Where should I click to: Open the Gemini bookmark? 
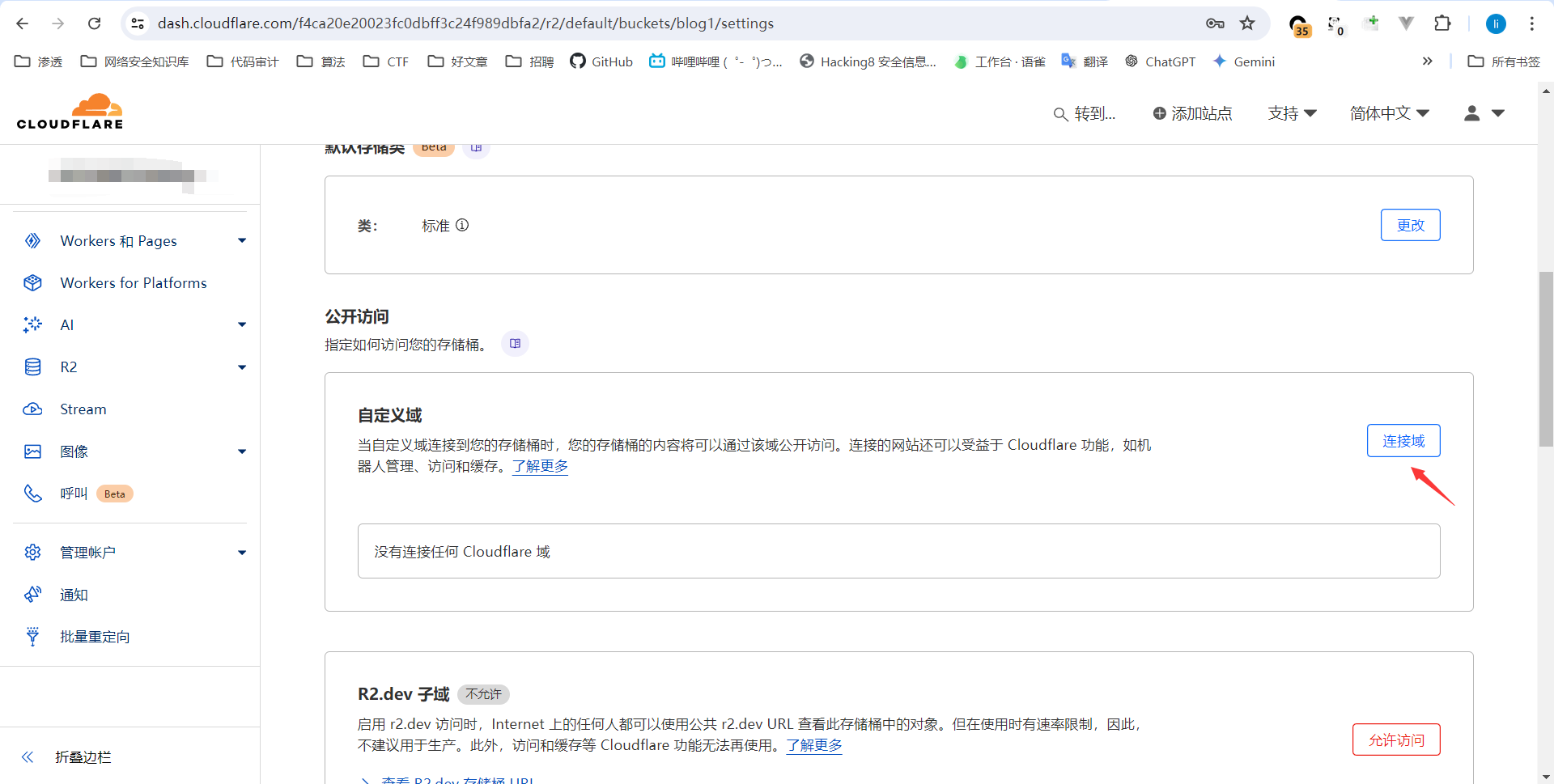(1244, 61)
